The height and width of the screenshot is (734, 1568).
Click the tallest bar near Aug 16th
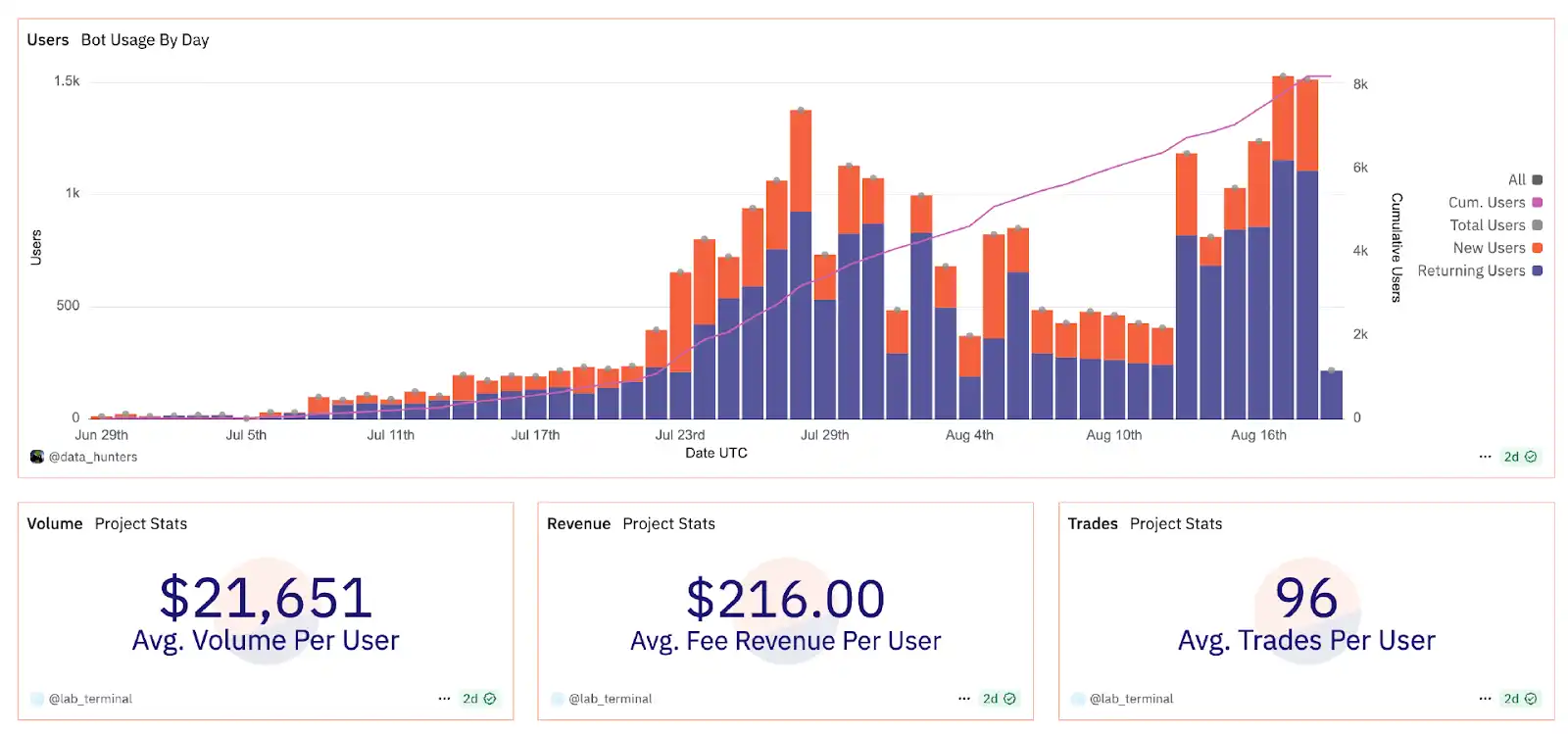1283,245
